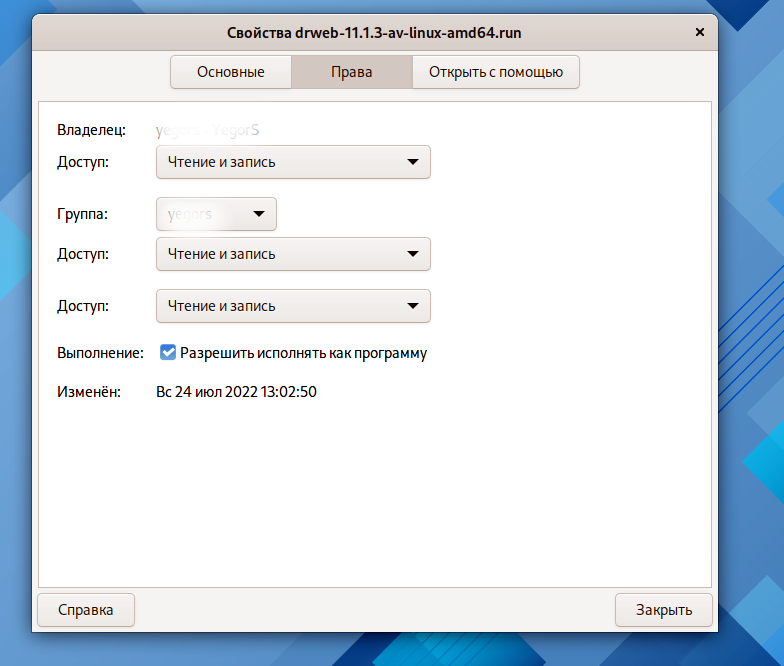Click the Закрыть button
The width and height of the screenshot is (784, 666).
click(664, 610)
